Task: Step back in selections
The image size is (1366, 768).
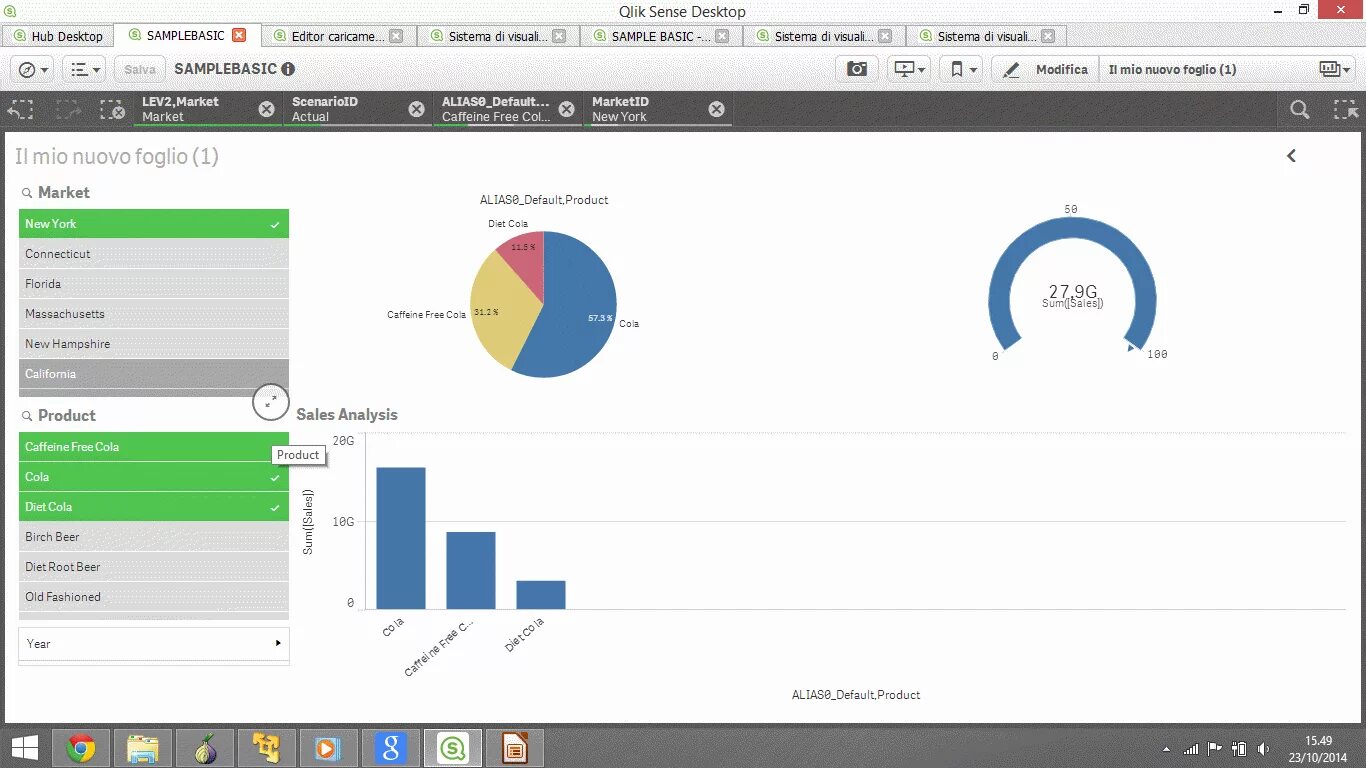Action: (x=22, y=110)
